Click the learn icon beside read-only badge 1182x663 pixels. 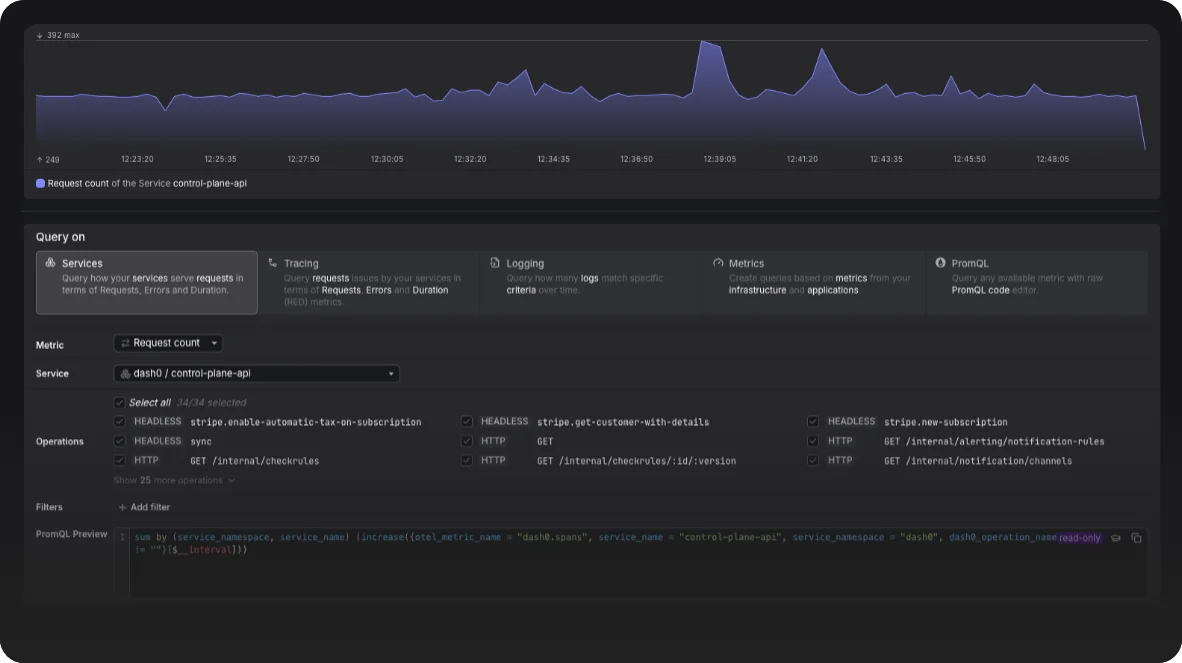tap(1116, 538)
